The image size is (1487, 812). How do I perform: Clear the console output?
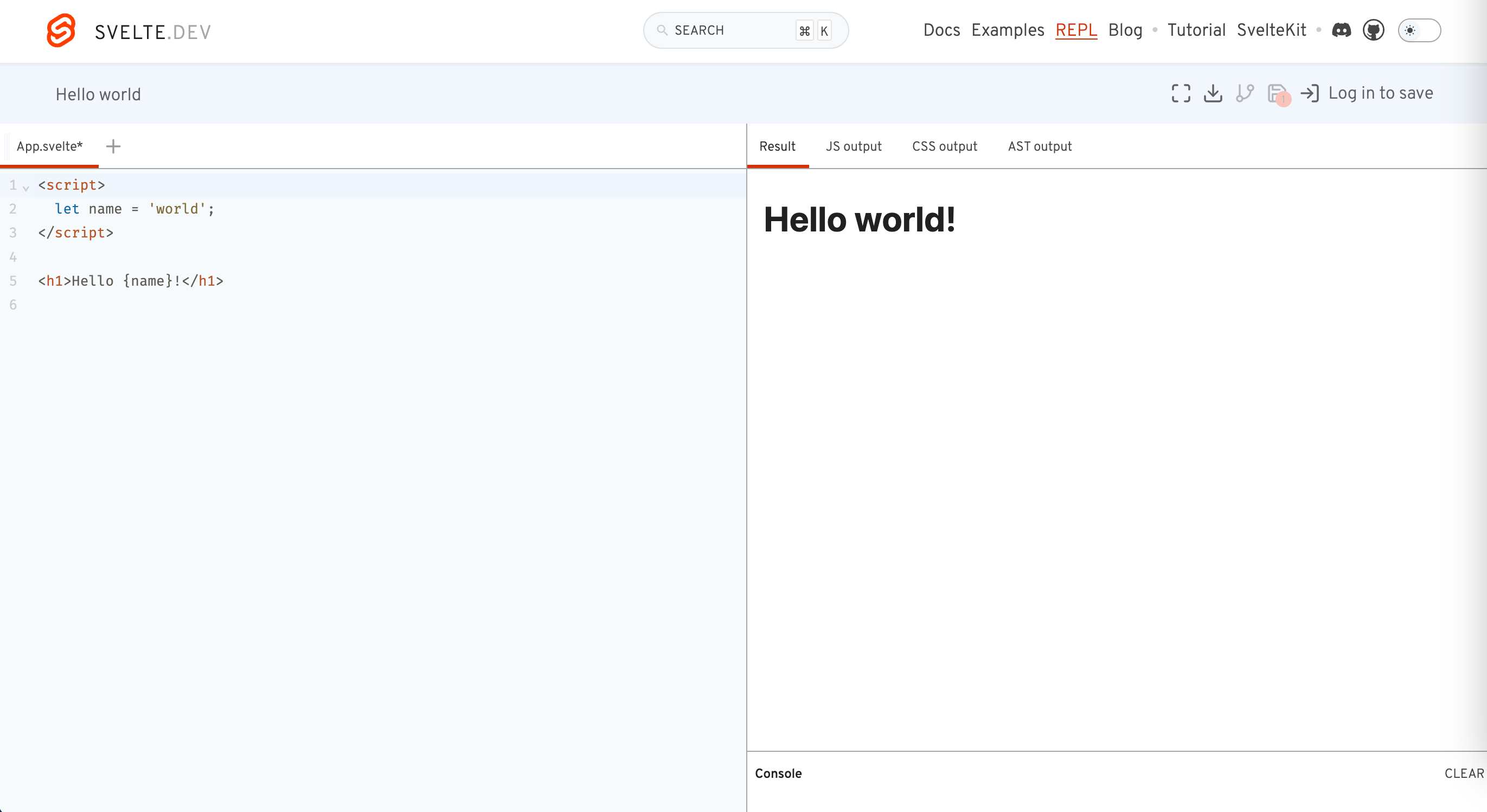(x=1463, y=774)
